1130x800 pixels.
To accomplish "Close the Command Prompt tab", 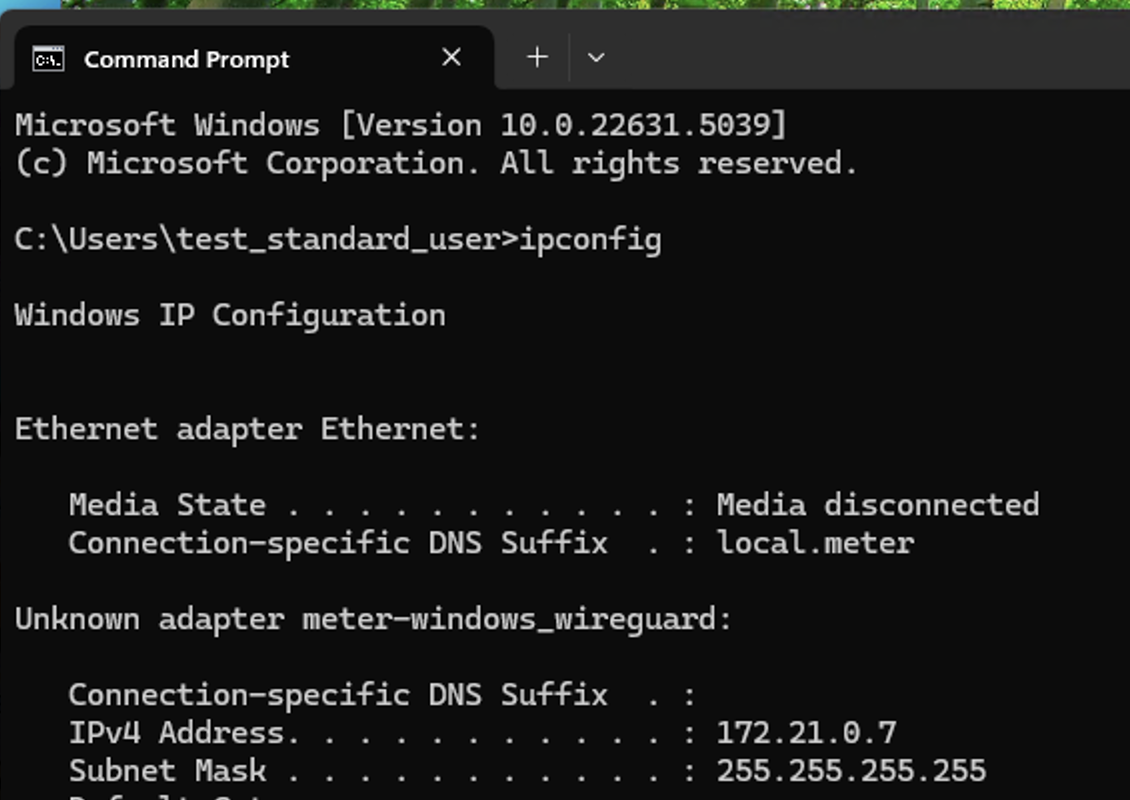I will [x=451, y=57].
